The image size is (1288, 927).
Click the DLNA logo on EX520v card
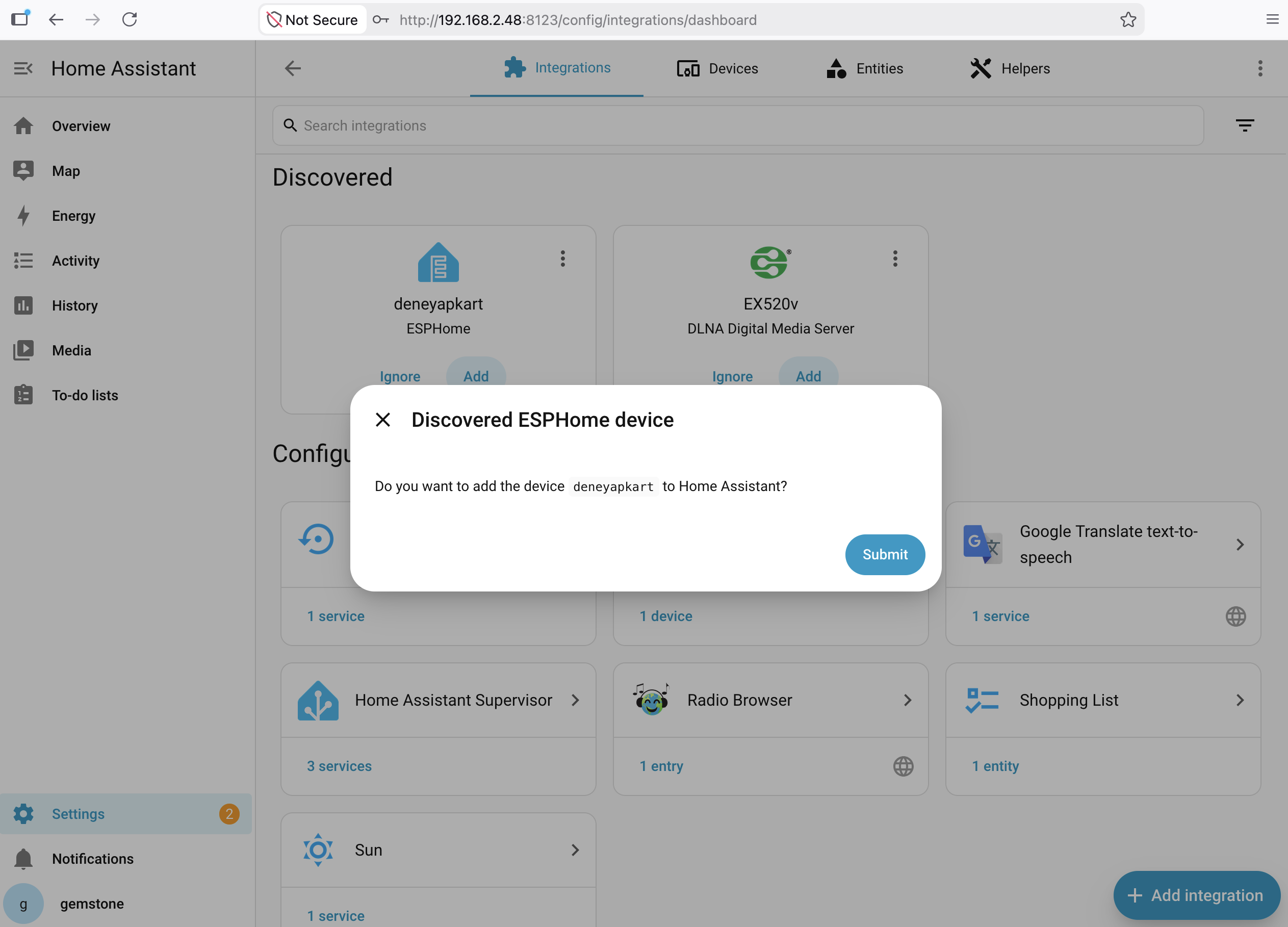[770, 263]
